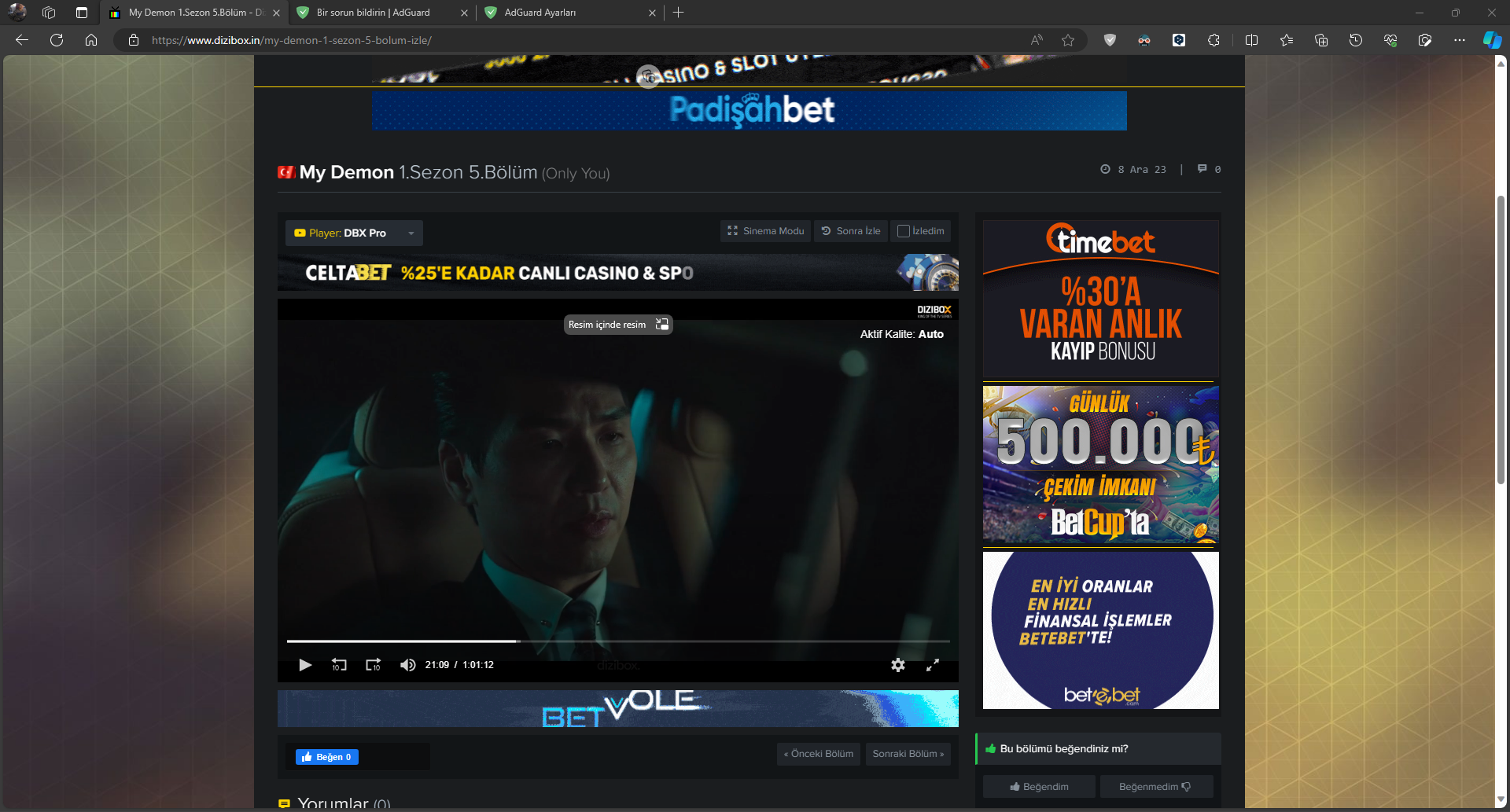Enter fullscreen video mode
This screenshot has height=812, width=1510.
(x=933, y=665)
